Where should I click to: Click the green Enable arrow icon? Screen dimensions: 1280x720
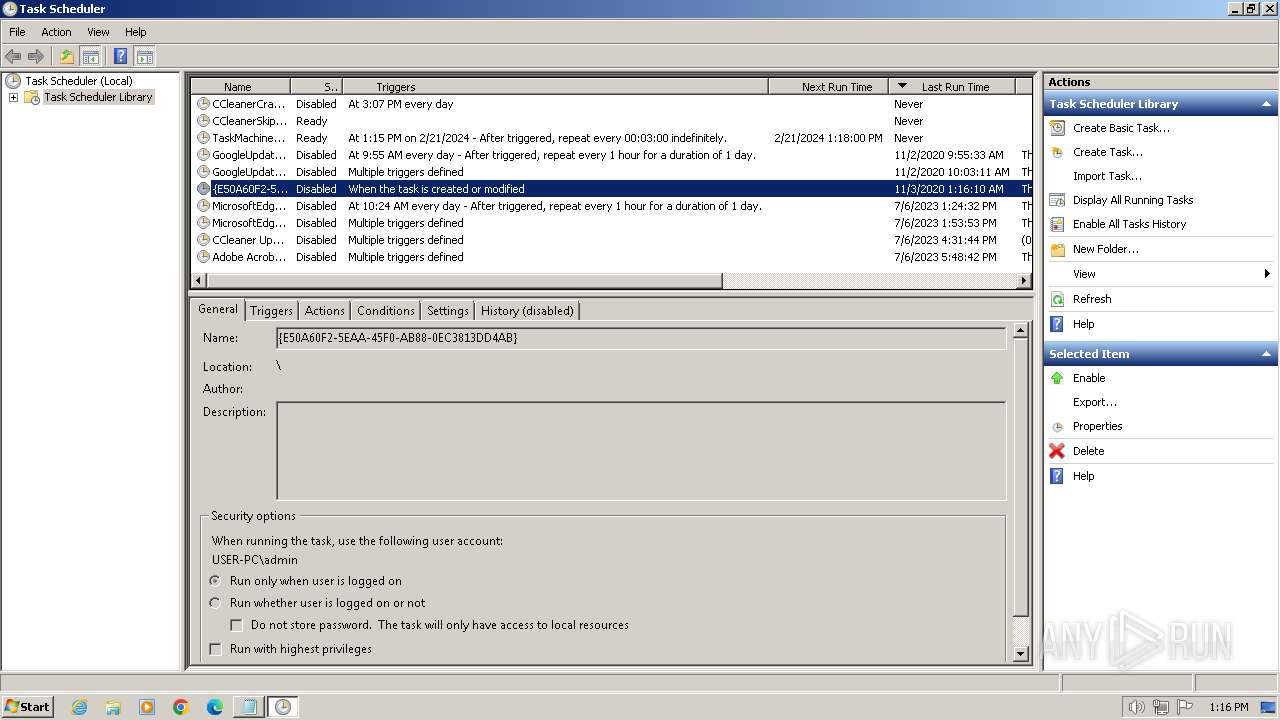1057,378
